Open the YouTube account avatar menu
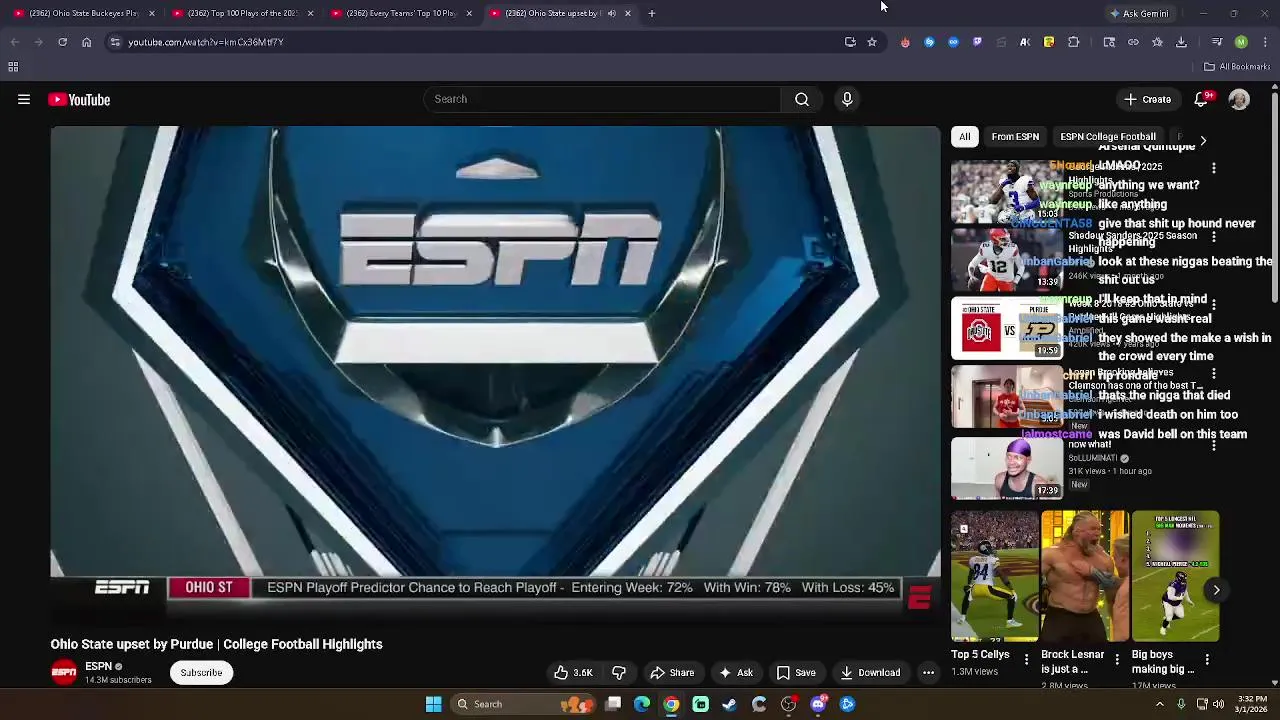1280x720 pixels. pyautogui.click(x=1239, y=100)
